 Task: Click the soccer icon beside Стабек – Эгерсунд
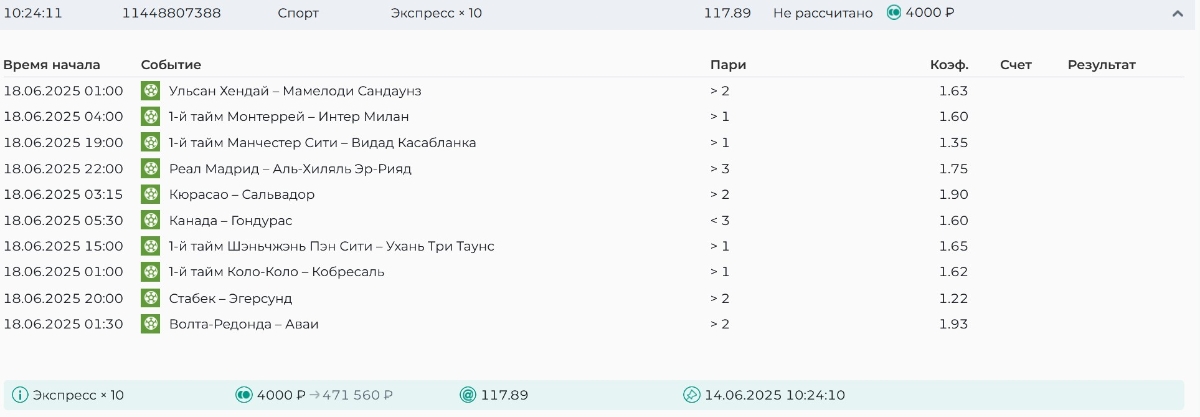(x=150, y=298)
